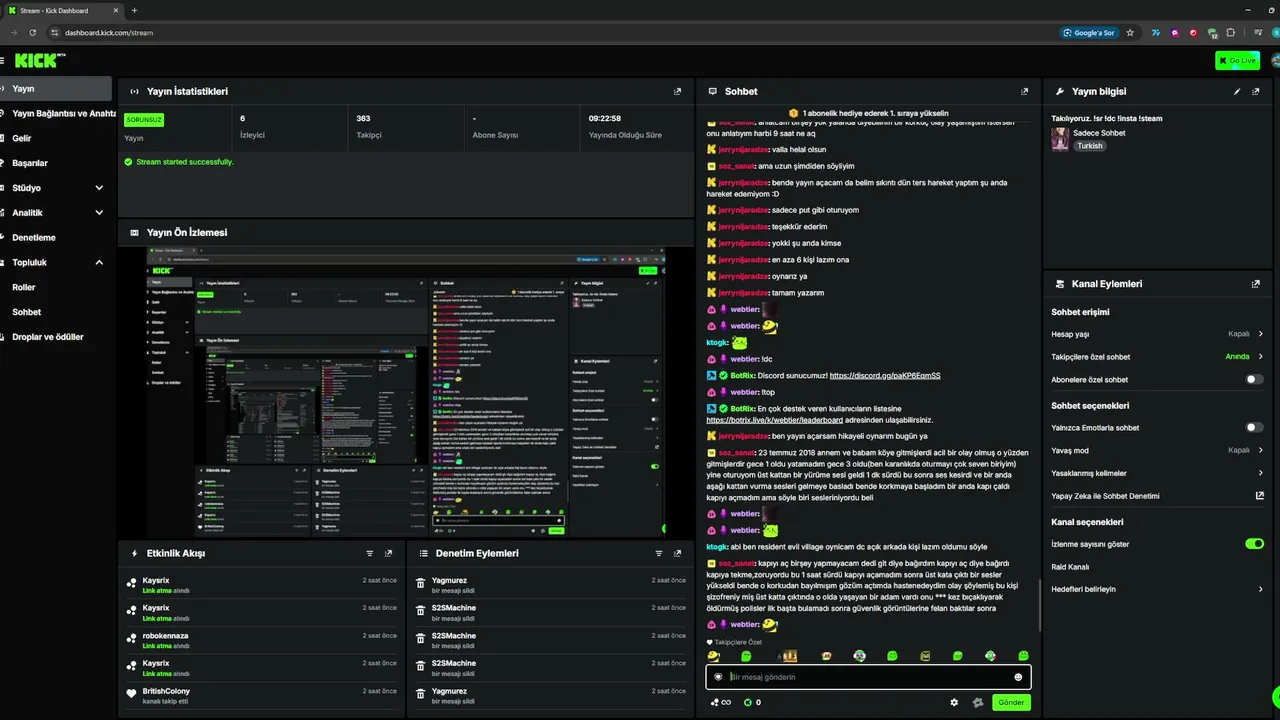Open Yavaş mod setting options

1157,450
